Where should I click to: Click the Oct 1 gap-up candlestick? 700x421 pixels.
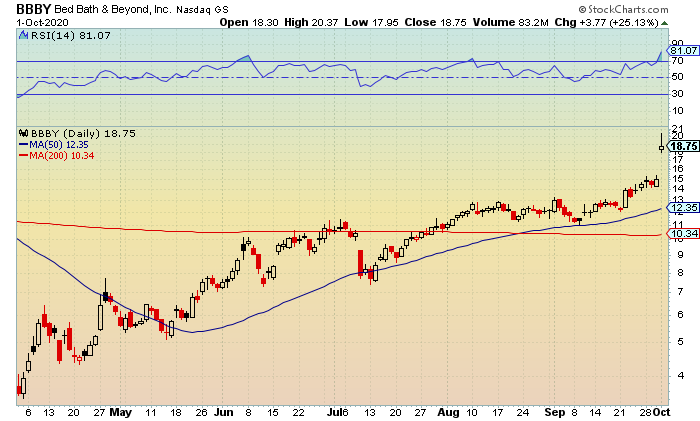coord(661,143)
